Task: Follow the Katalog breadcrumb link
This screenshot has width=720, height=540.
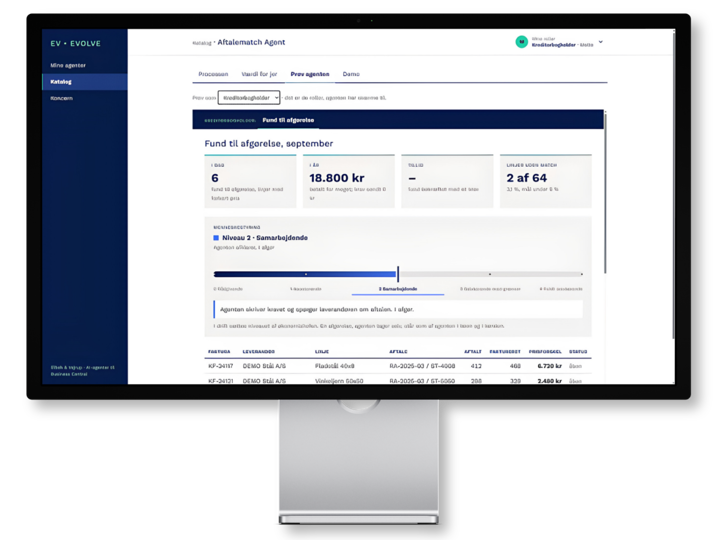Action: (202, 43)
